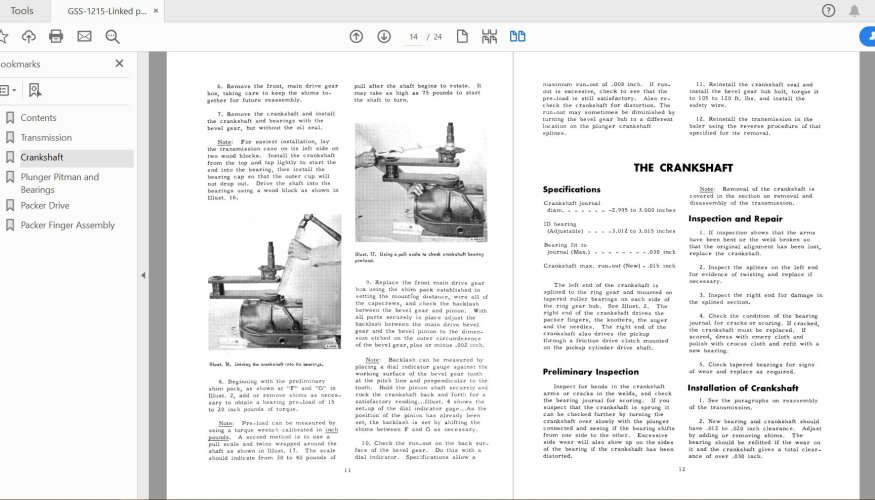Screen dimensions: 875x500
Task: Close the Bookmarks panel
Action: [x=119, y=63]
